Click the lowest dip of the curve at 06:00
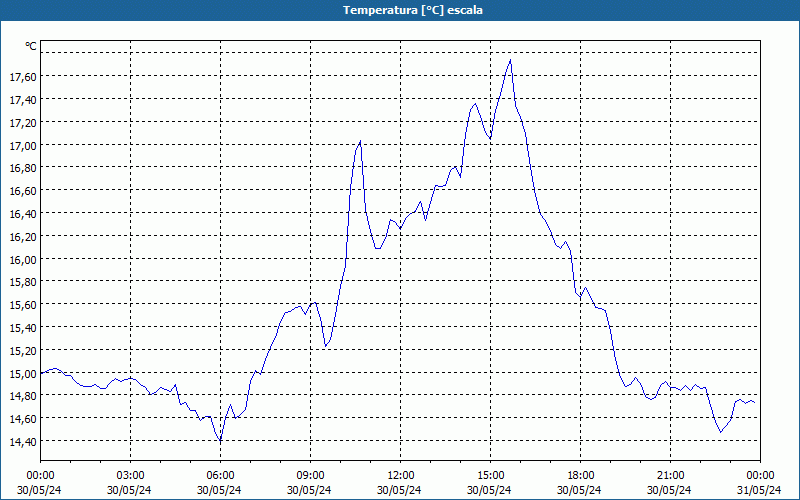 tap(220, 440)
